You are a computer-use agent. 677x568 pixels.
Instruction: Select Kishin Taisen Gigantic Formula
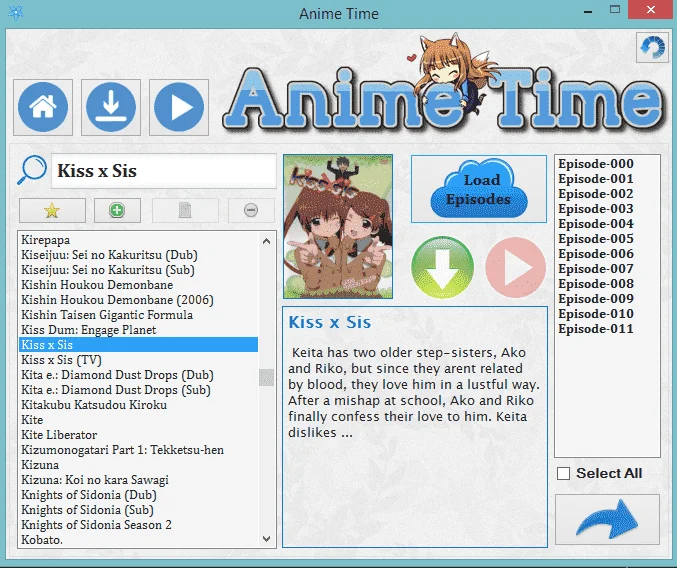[138, 315]
